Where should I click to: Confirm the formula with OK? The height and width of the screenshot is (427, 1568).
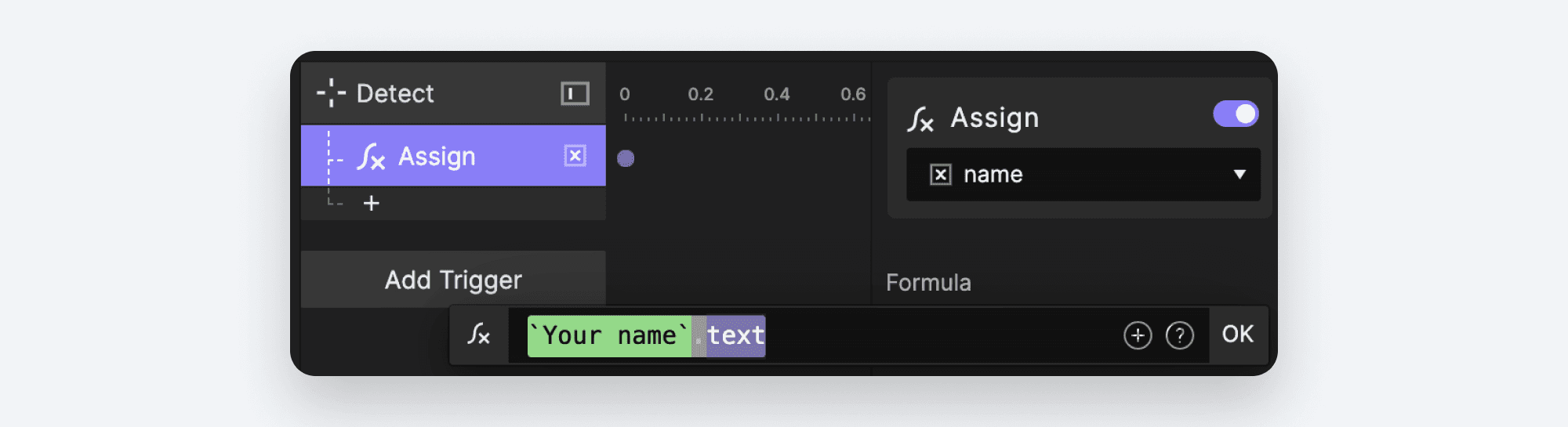1238,335
